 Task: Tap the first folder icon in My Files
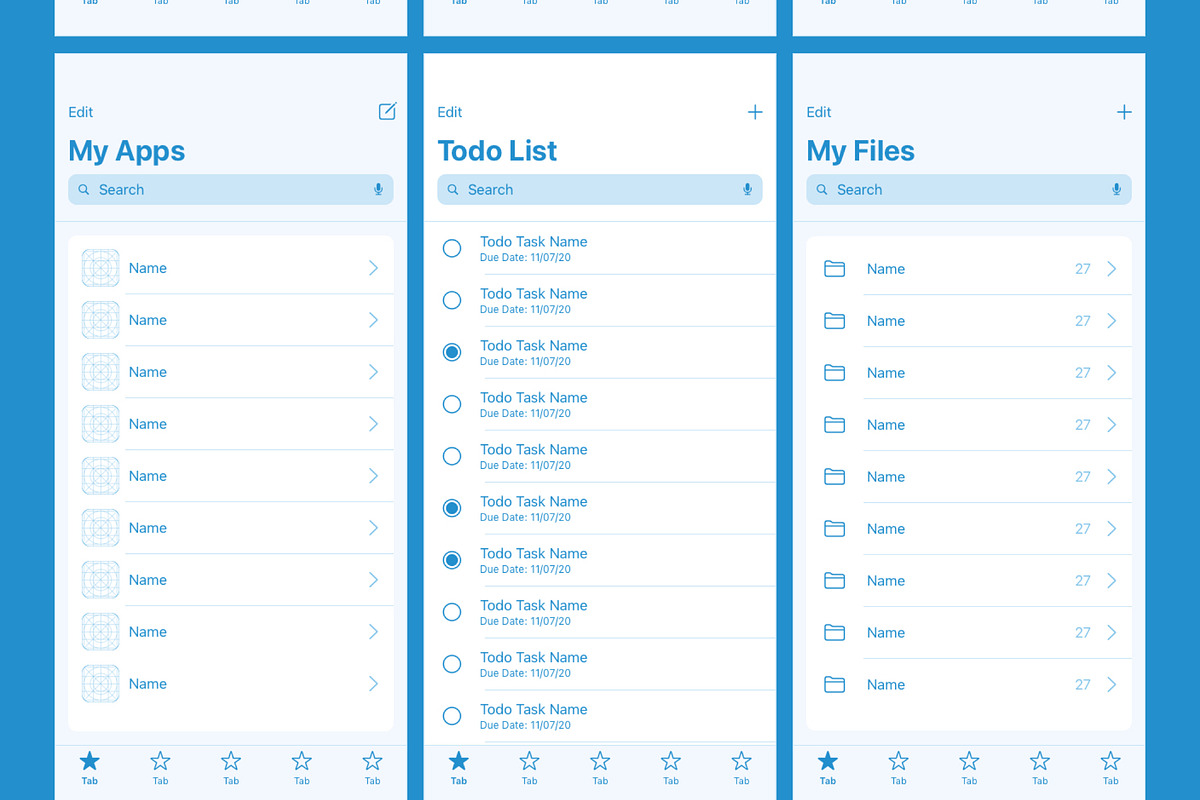click(834, 268)
